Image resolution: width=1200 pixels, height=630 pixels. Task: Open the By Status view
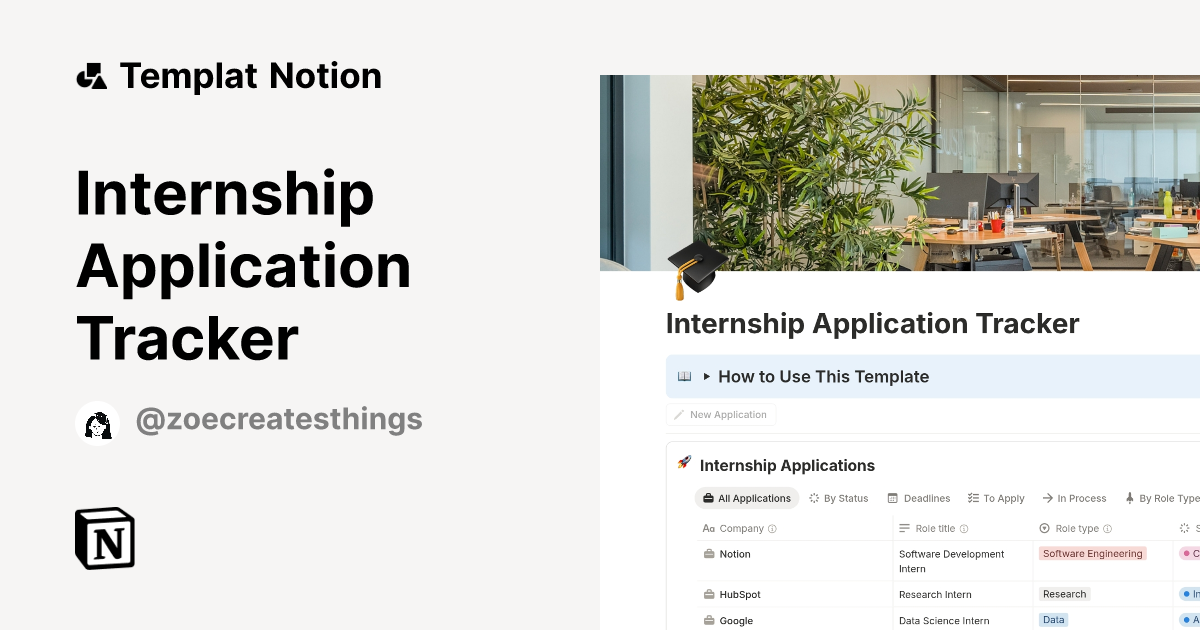838,498
